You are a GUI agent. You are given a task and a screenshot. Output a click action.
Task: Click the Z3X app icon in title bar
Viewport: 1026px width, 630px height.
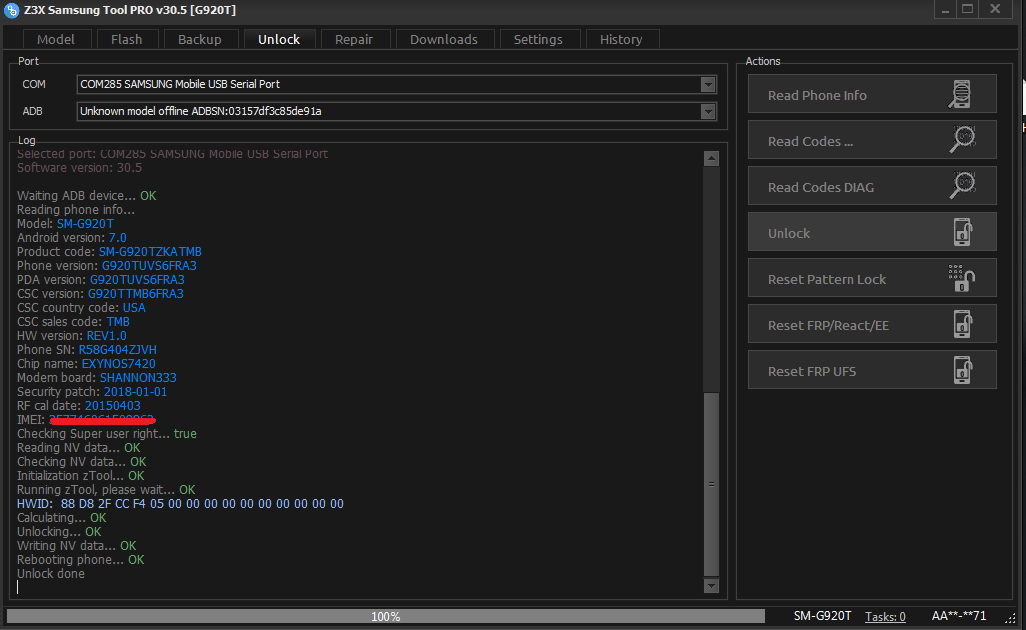coord(11,10)
